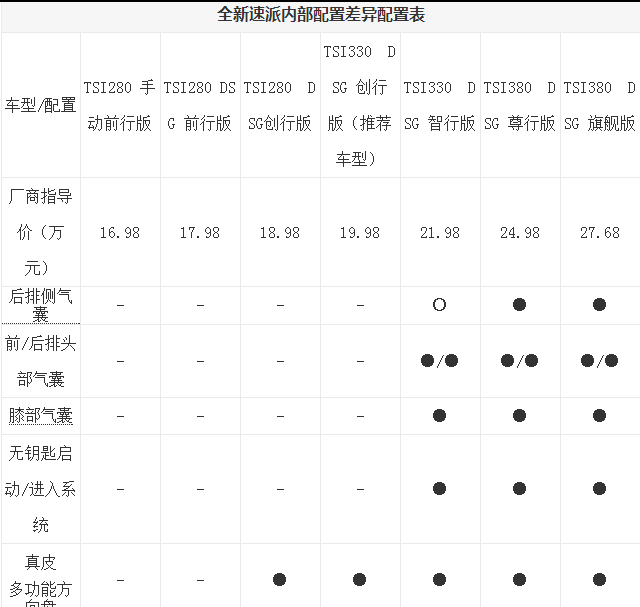Select the price 24.98
The height and width of the screenshot is (607, 640).
pyautogui.click(x=520, y=233)
